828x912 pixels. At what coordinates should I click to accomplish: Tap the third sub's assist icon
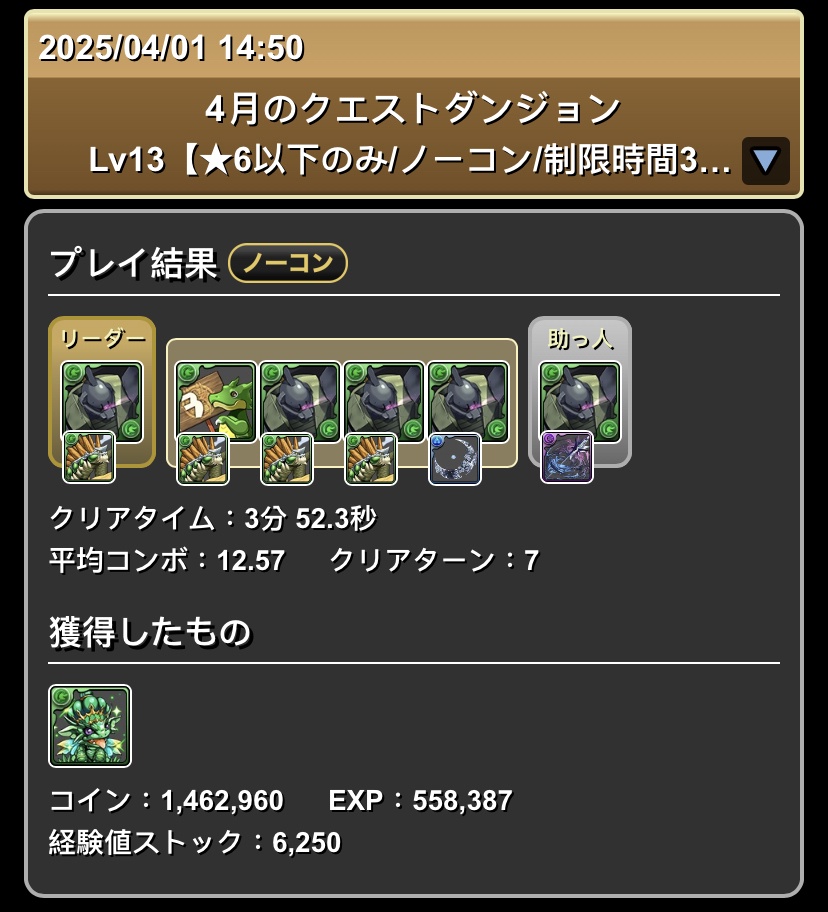(371, 458)
